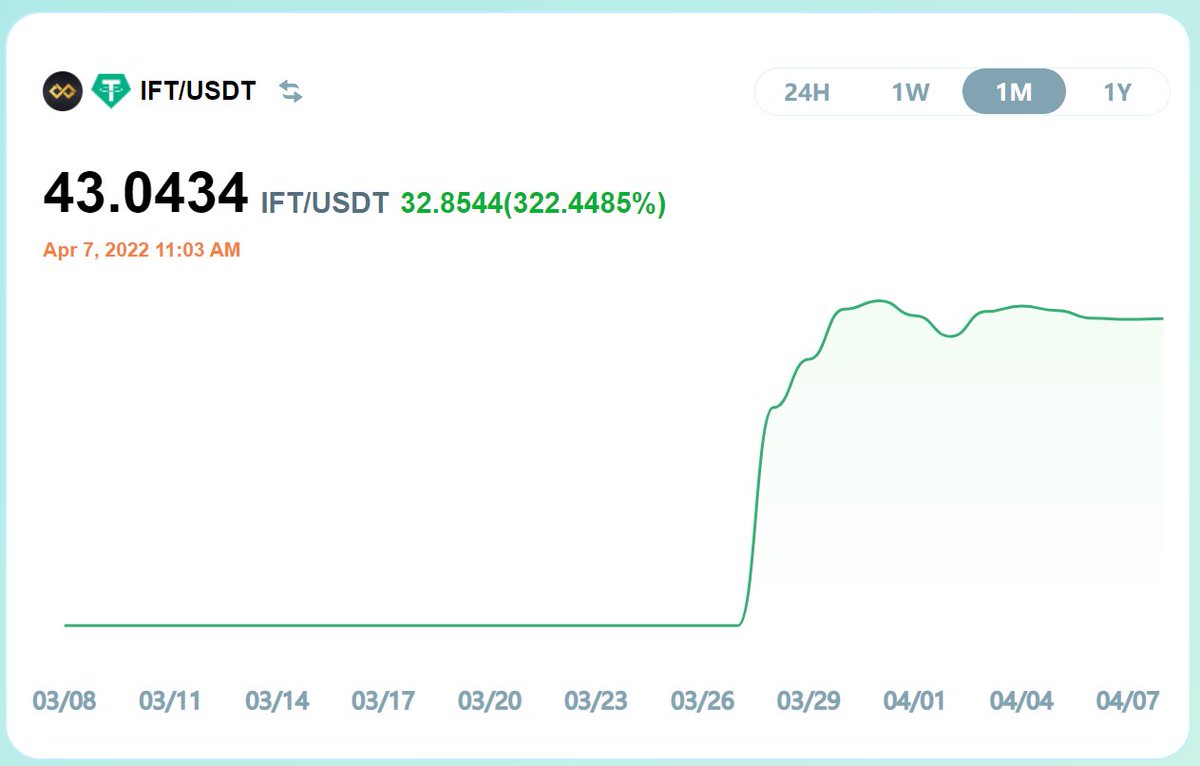Click the 04/07 date axis label
Viewport: 1200px width, 766px height.
coord(1127,701)
